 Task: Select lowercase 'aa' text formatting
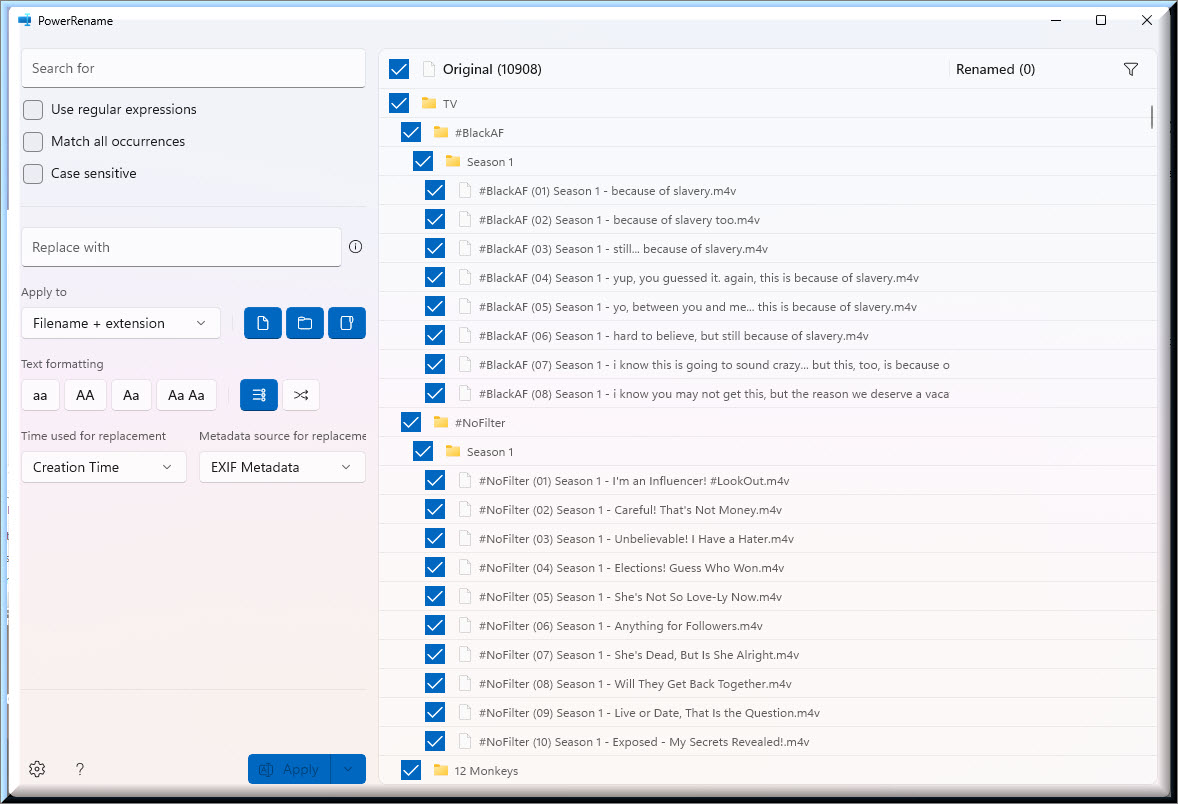(x=41, y=395)
